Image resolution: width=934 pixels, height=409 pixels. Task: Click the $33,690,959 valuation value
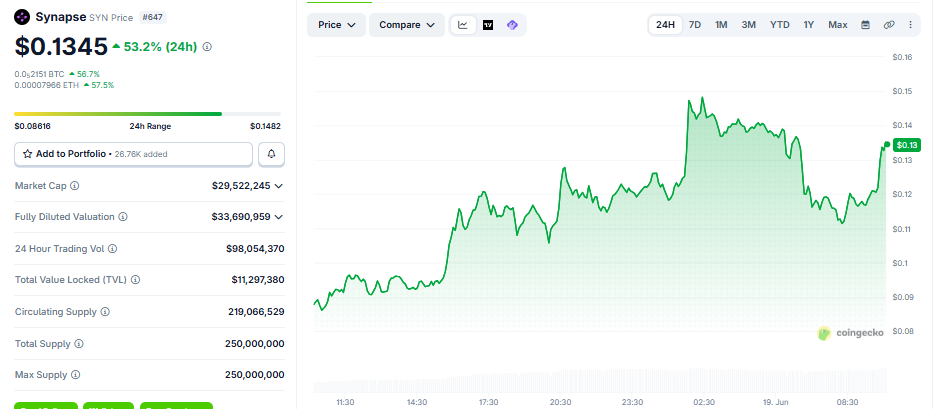click(241, 217)
